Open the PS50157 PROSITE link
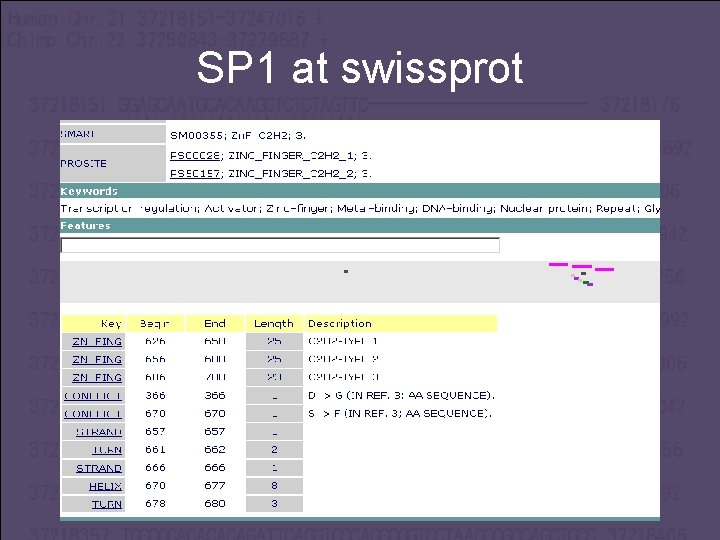Screen dimensions: 720x540 (195, 174)
